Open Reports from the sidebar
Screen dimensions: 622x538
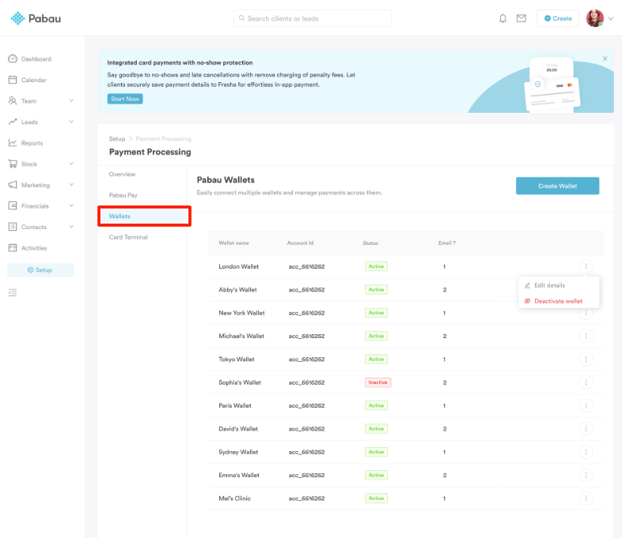[x=26, y=143]
